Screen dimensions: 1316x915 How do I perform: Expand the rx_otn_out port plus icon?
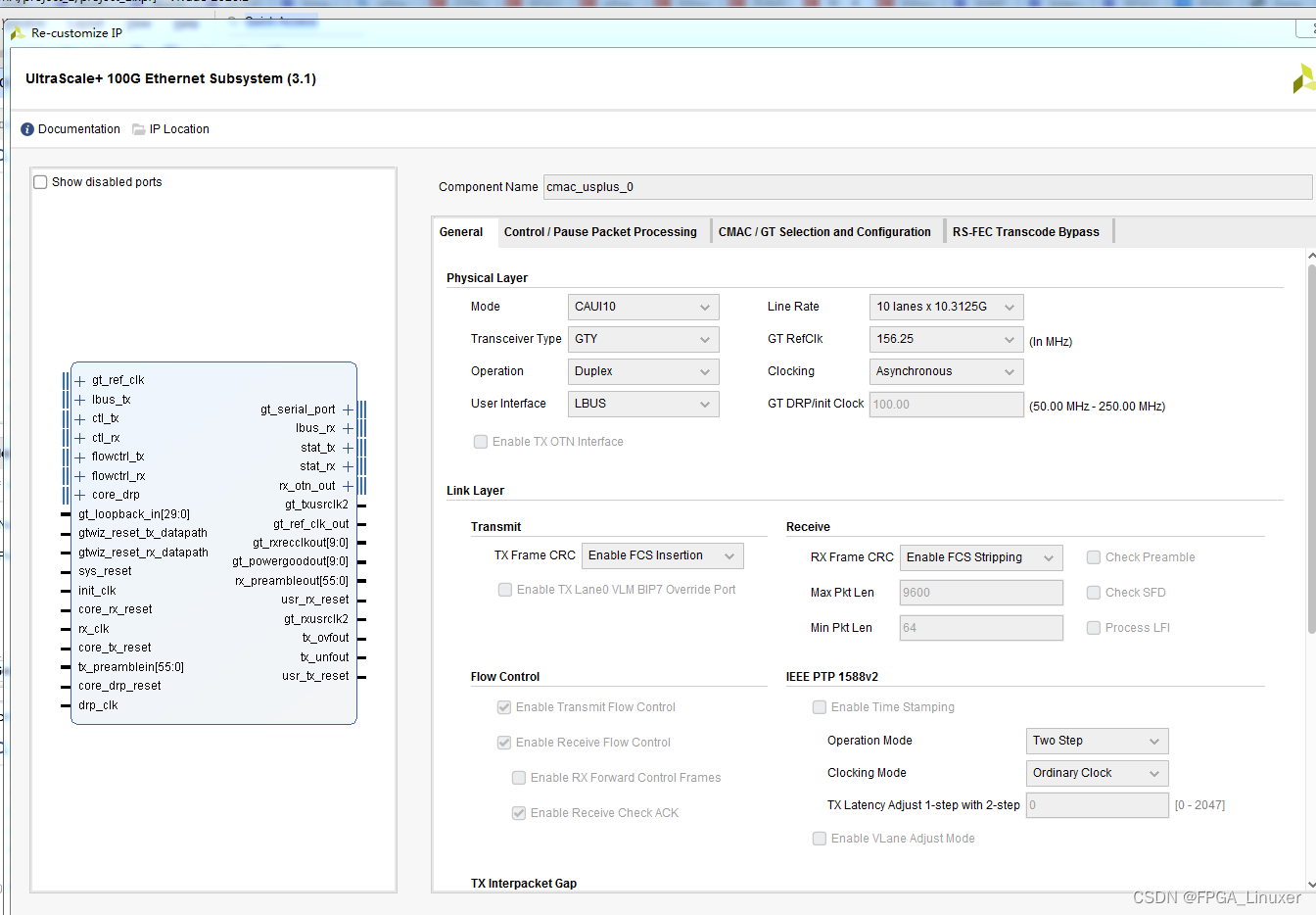348,486
